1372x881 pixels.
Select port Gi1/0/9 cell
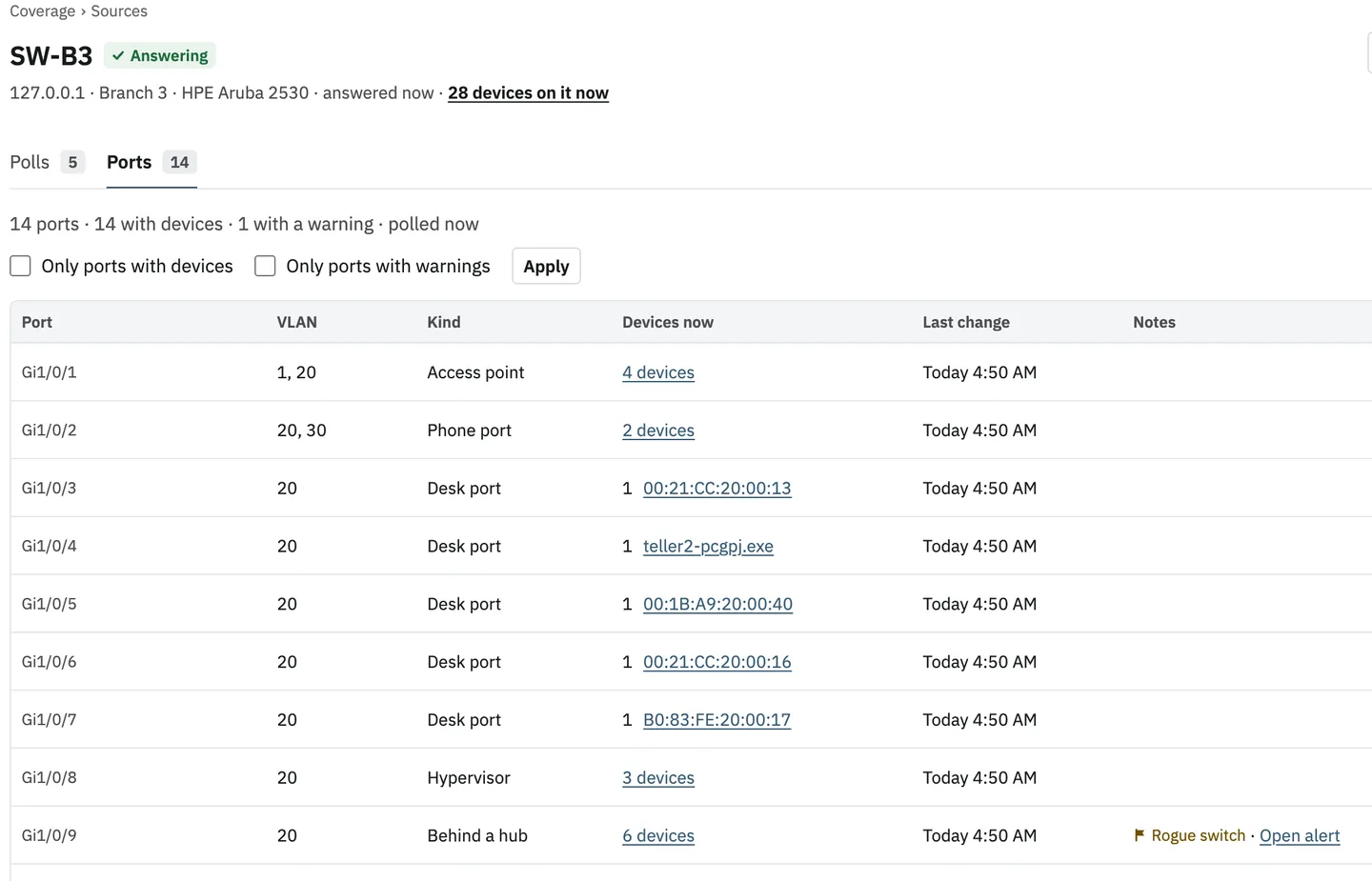coord(50,835)
